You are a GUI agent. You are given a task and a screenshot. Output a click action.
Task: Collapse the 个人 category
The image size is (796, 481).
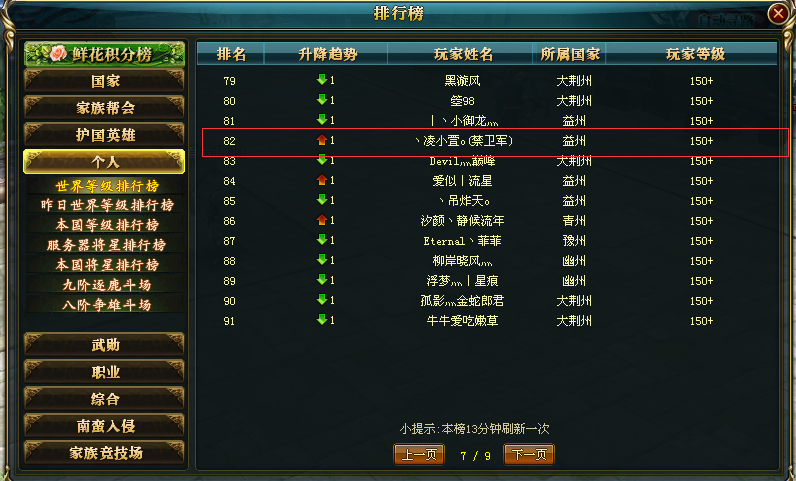point(105,162)
